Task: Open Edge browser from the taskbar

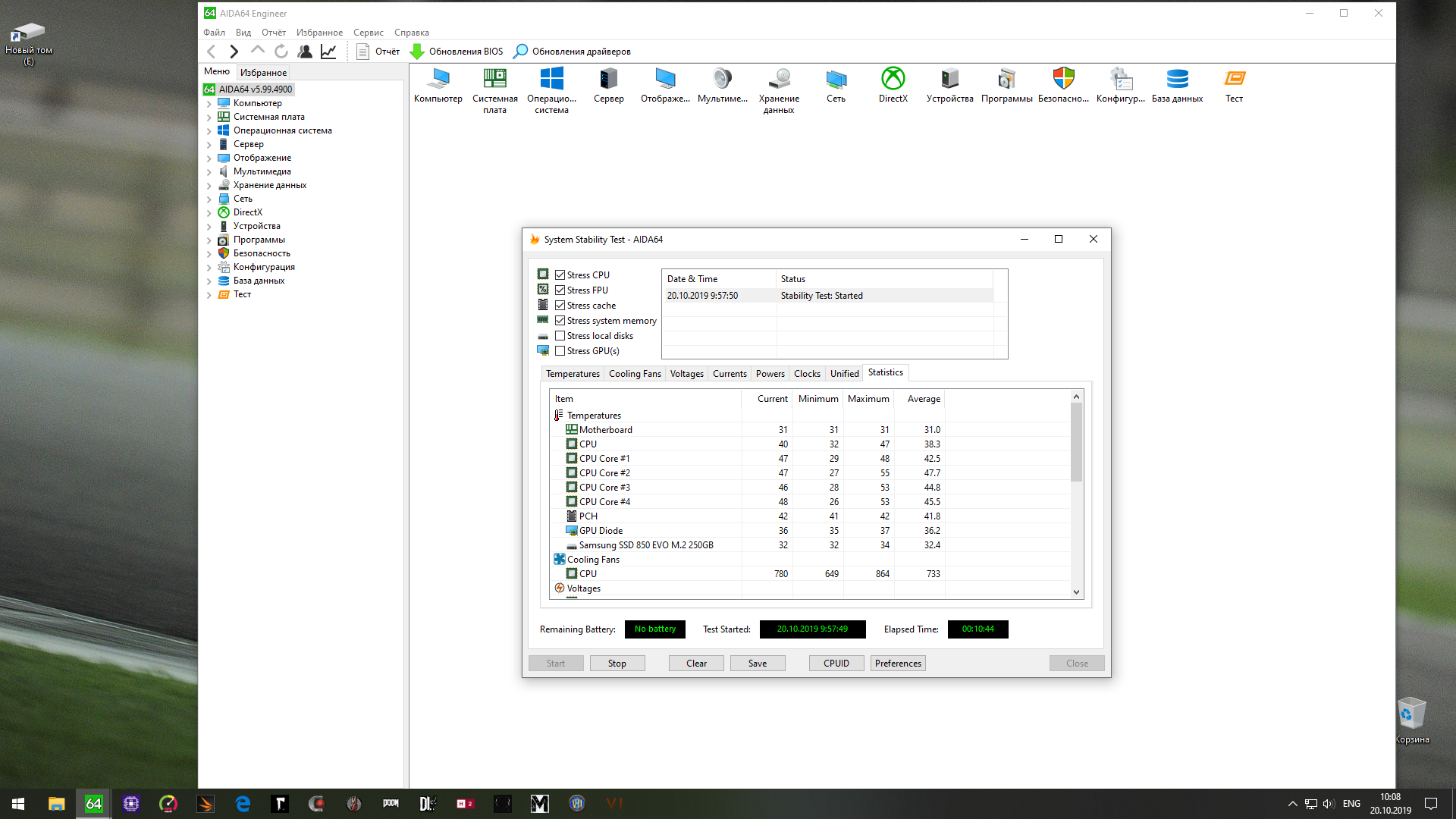Action: 243,804
